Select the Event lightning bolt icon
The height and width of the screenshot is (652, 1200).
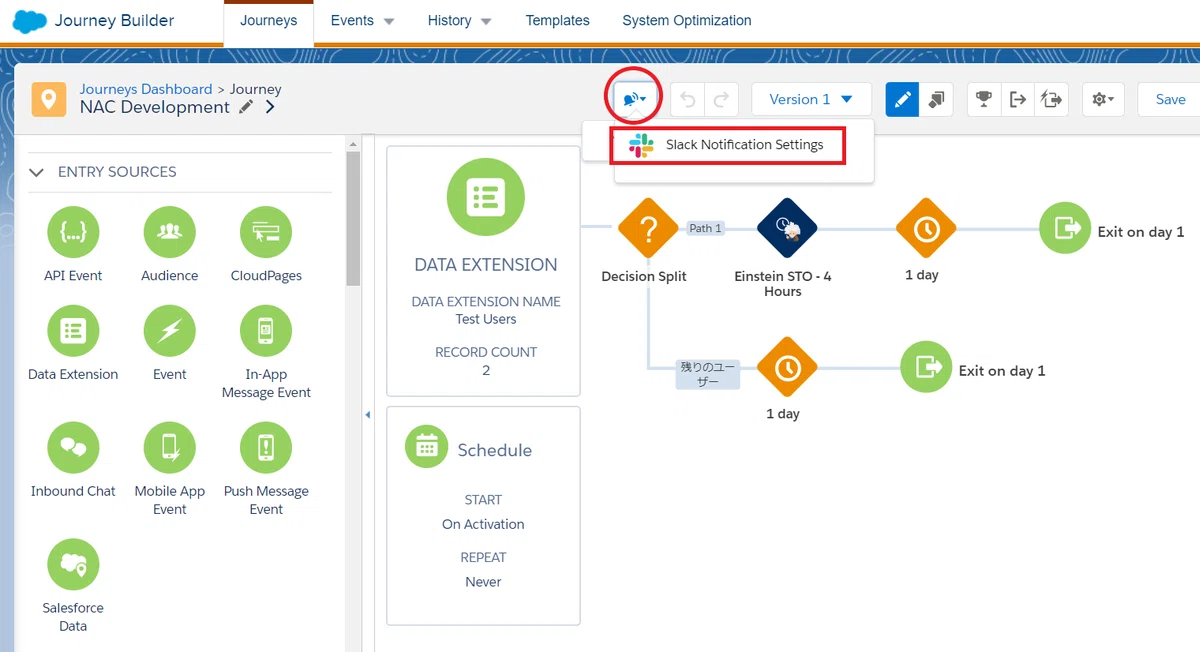pos(169,331)
